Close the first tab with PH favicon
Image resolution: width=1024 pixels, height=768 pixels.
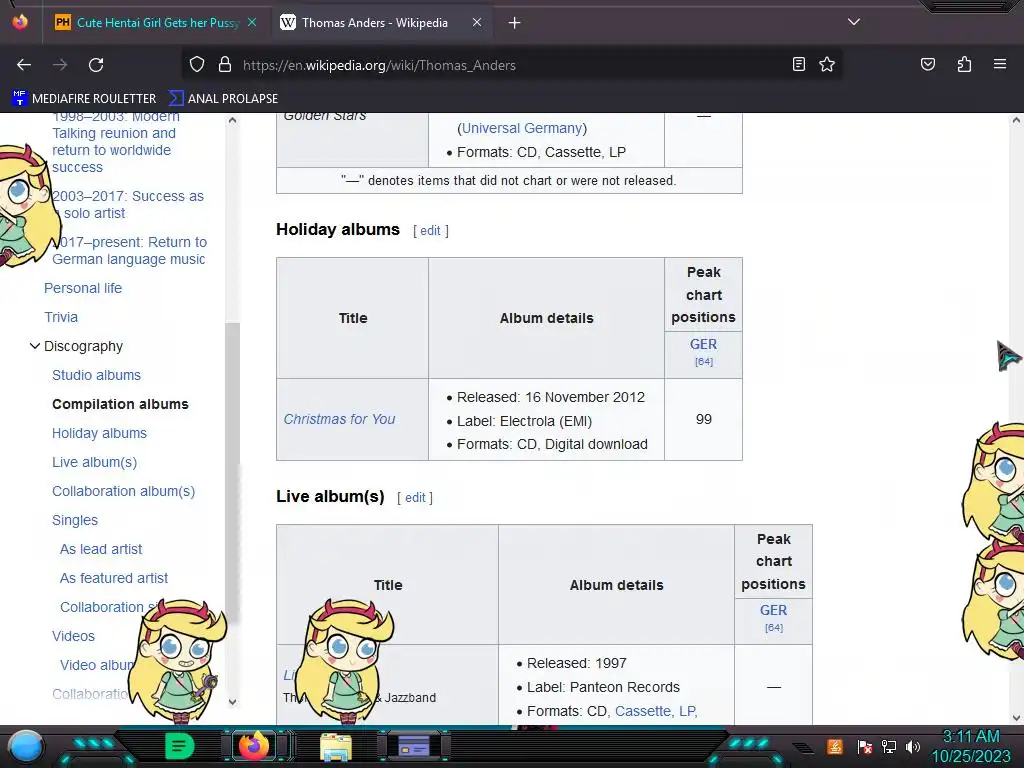tap(252, 22)
